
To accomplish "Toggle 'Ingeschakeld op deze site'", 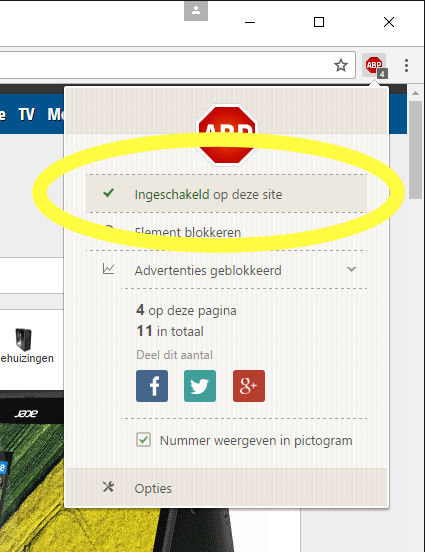I will pos(226,194).
